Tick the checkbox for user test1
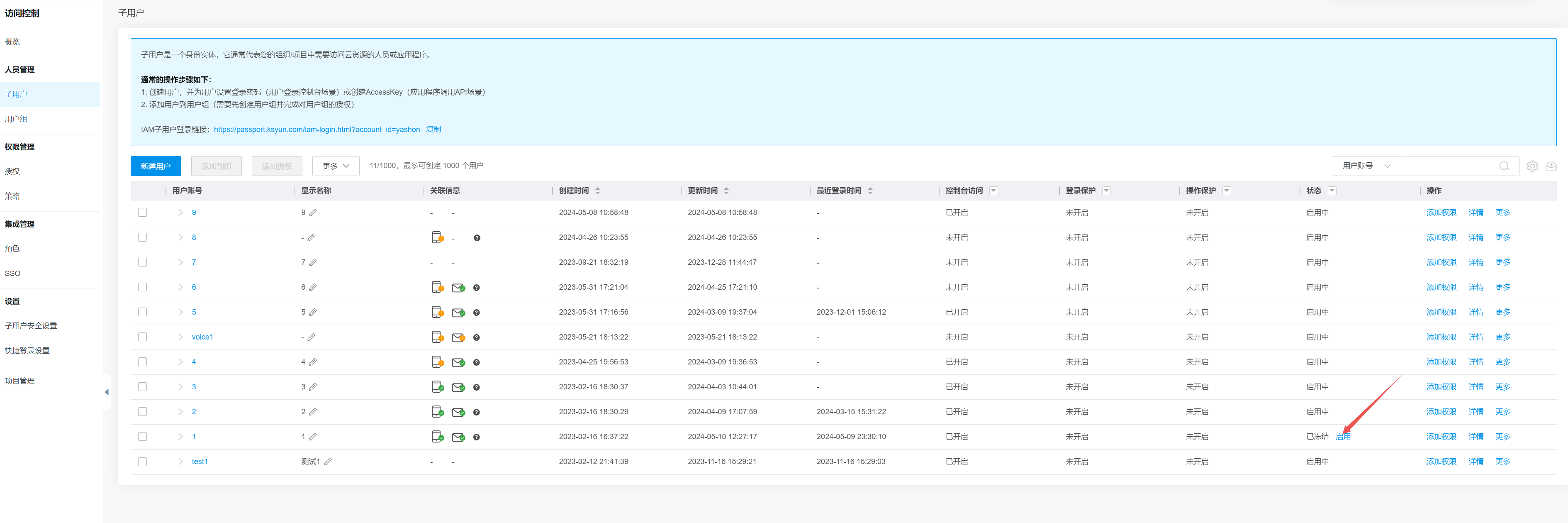The height and width of the screenshot is (523, 1568). pos(142,462)
